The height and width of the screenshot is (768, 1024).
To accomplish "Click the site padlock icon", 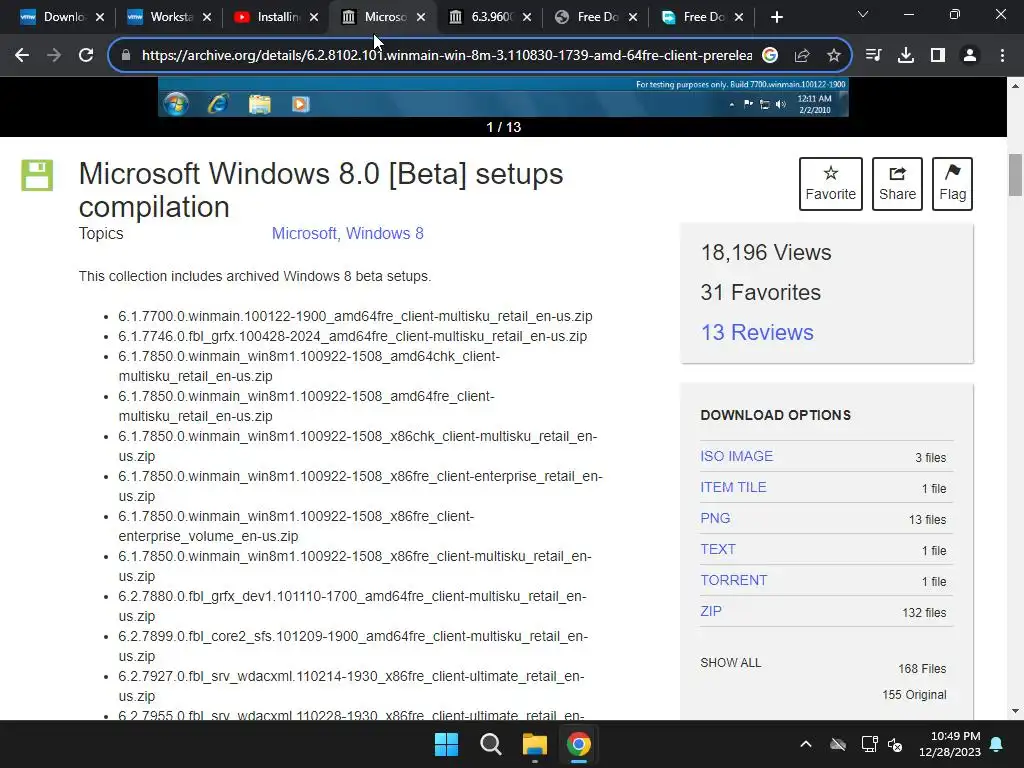I will 126,56.
